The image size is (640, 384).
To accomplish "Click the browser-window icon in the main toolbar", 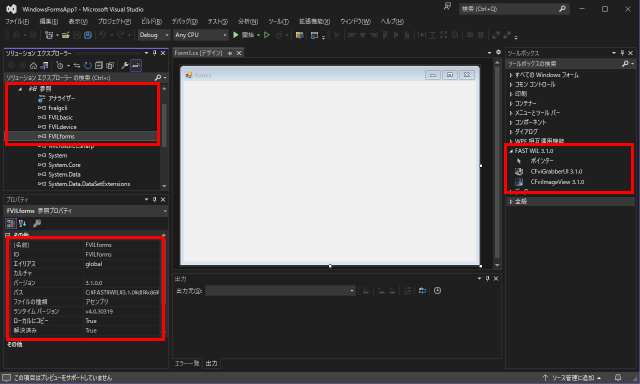I will click(314, 35).
